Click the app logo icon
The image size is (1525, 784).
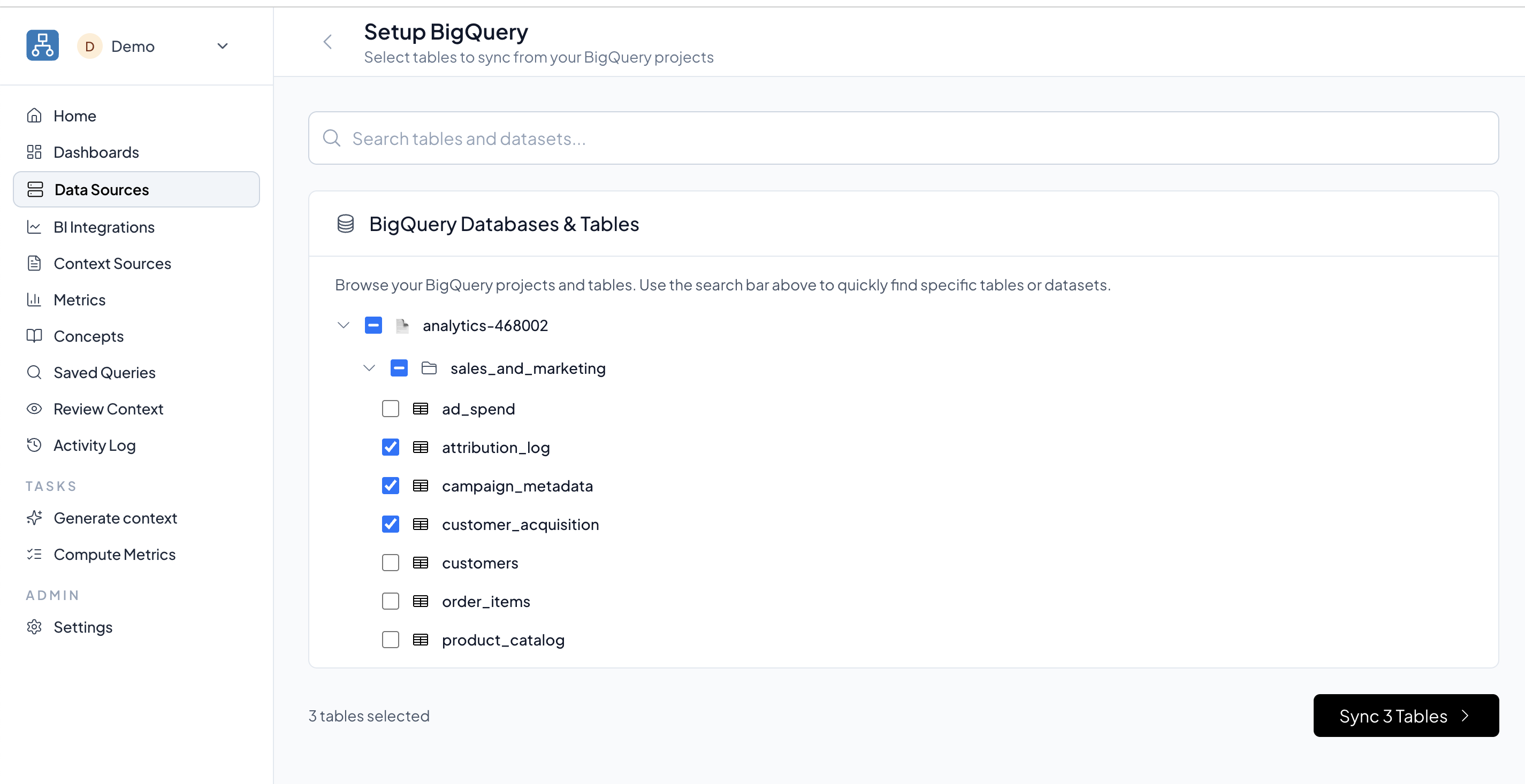pos(42,45)
